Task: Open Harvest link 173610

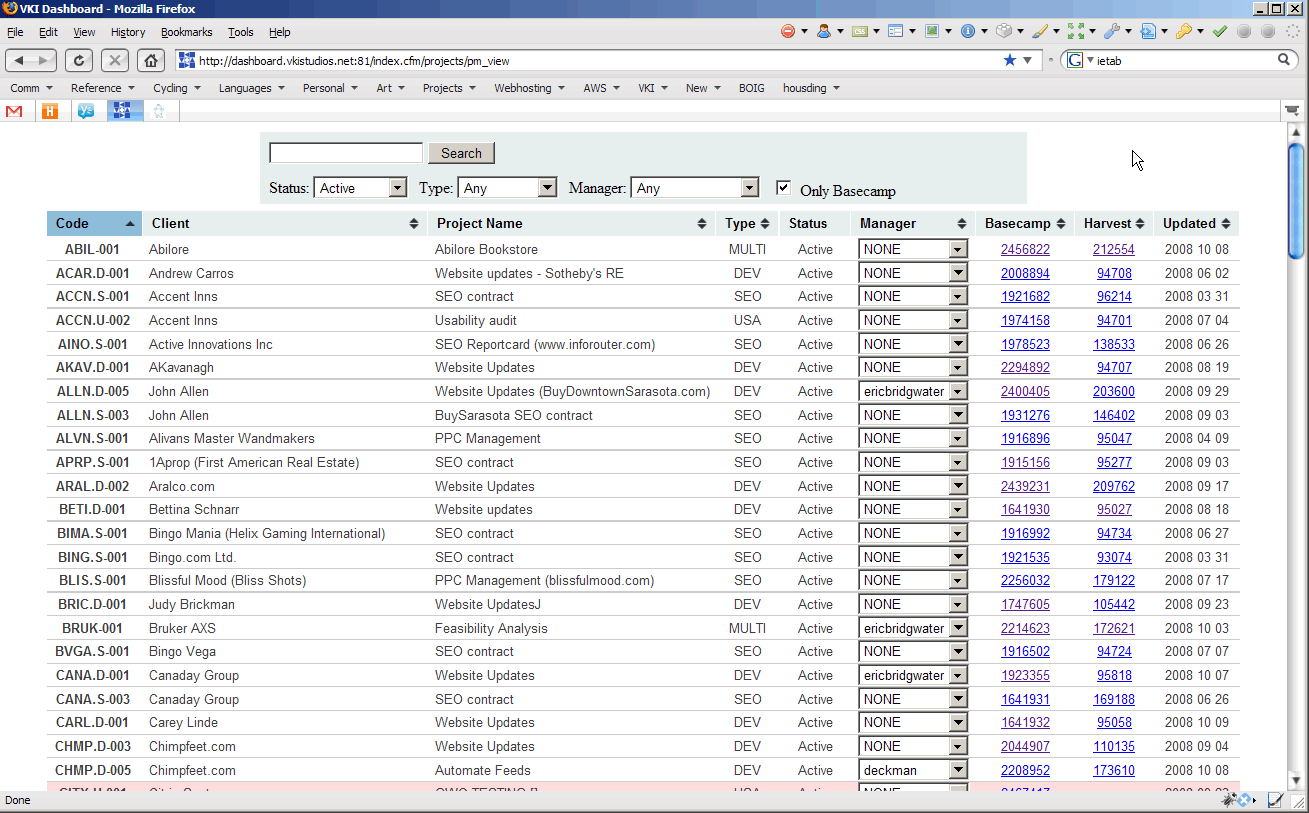Action: (1114, 770)
